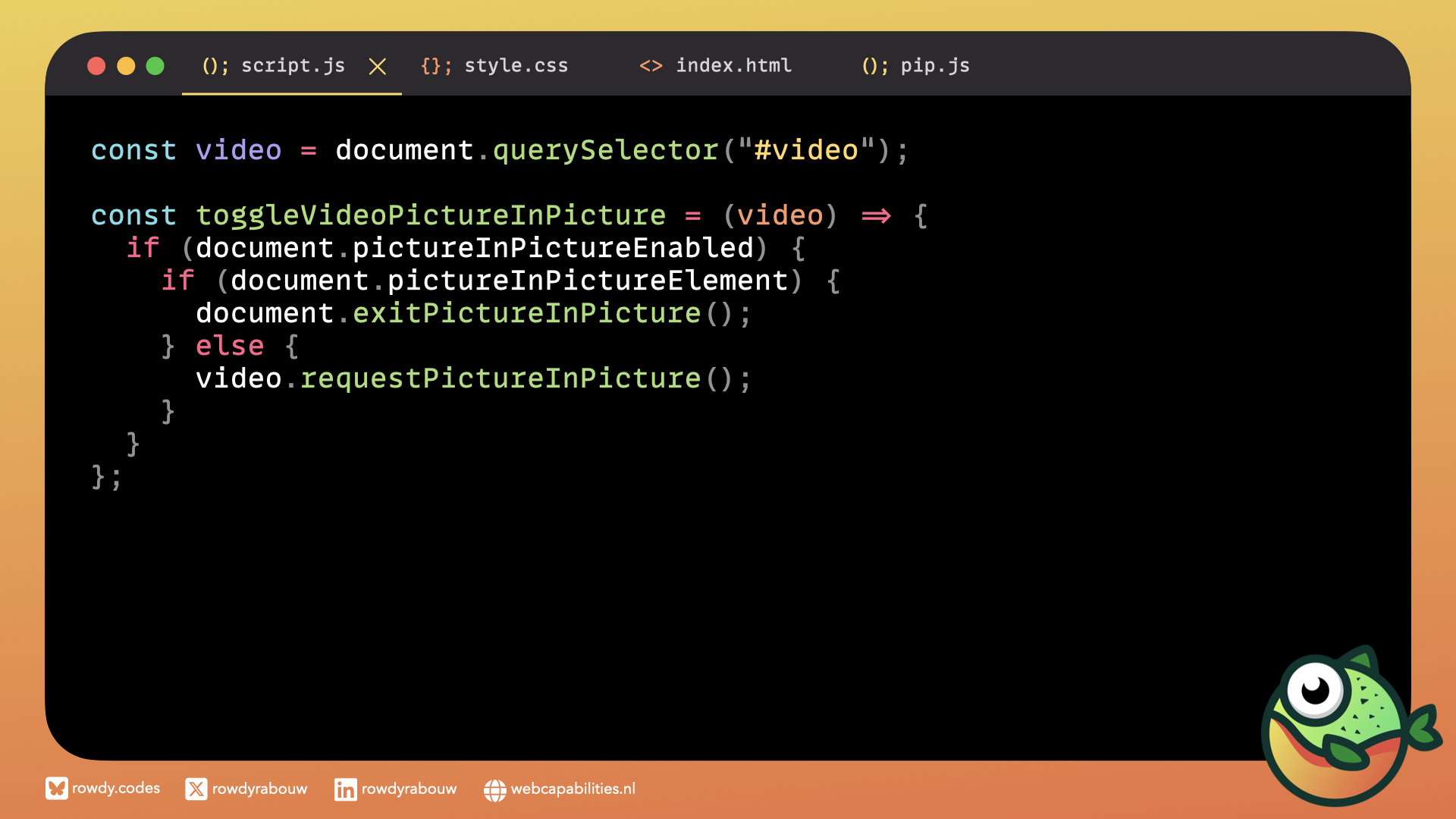Click the green maximize traffic light

click(155, 66)
